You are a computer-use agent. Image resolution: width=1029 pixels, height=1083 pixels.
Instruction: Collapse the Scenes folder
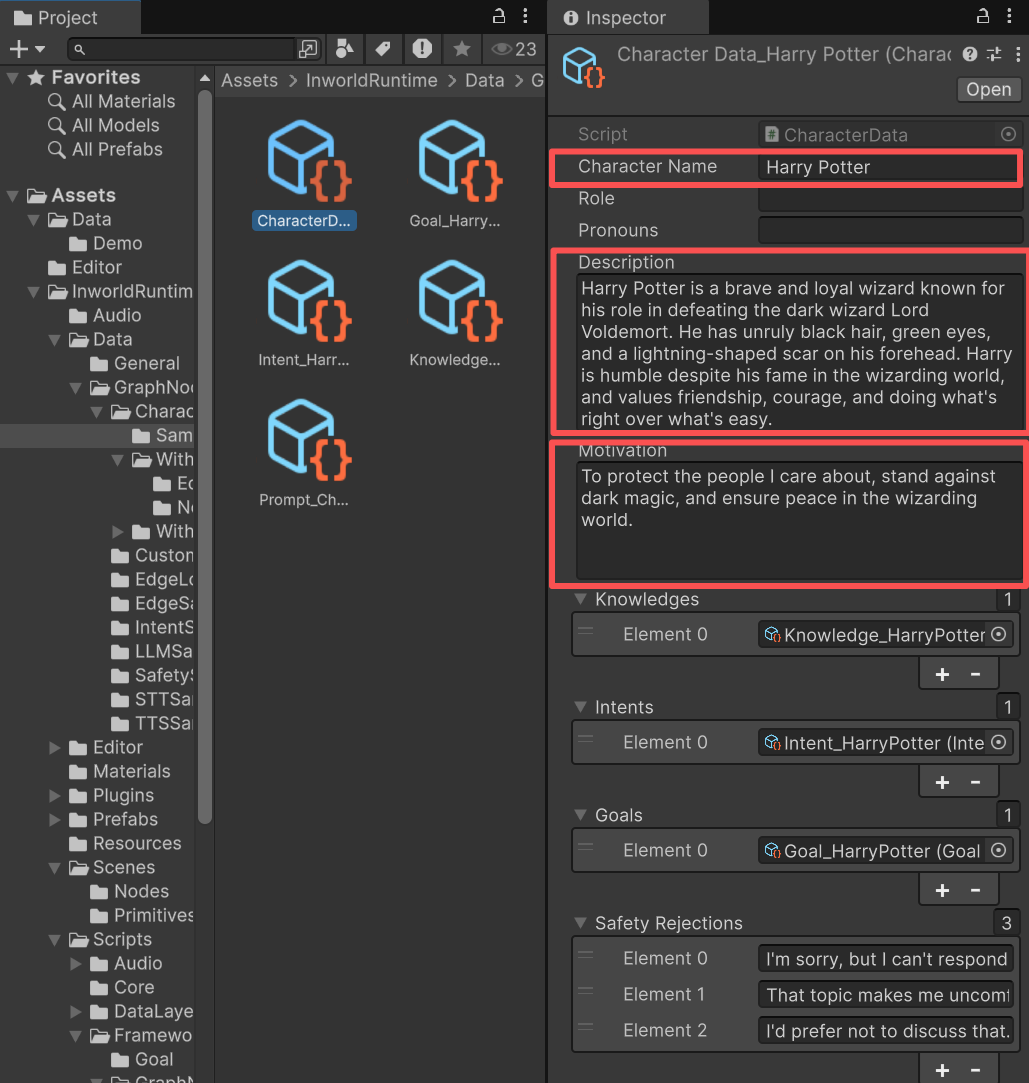55,868
